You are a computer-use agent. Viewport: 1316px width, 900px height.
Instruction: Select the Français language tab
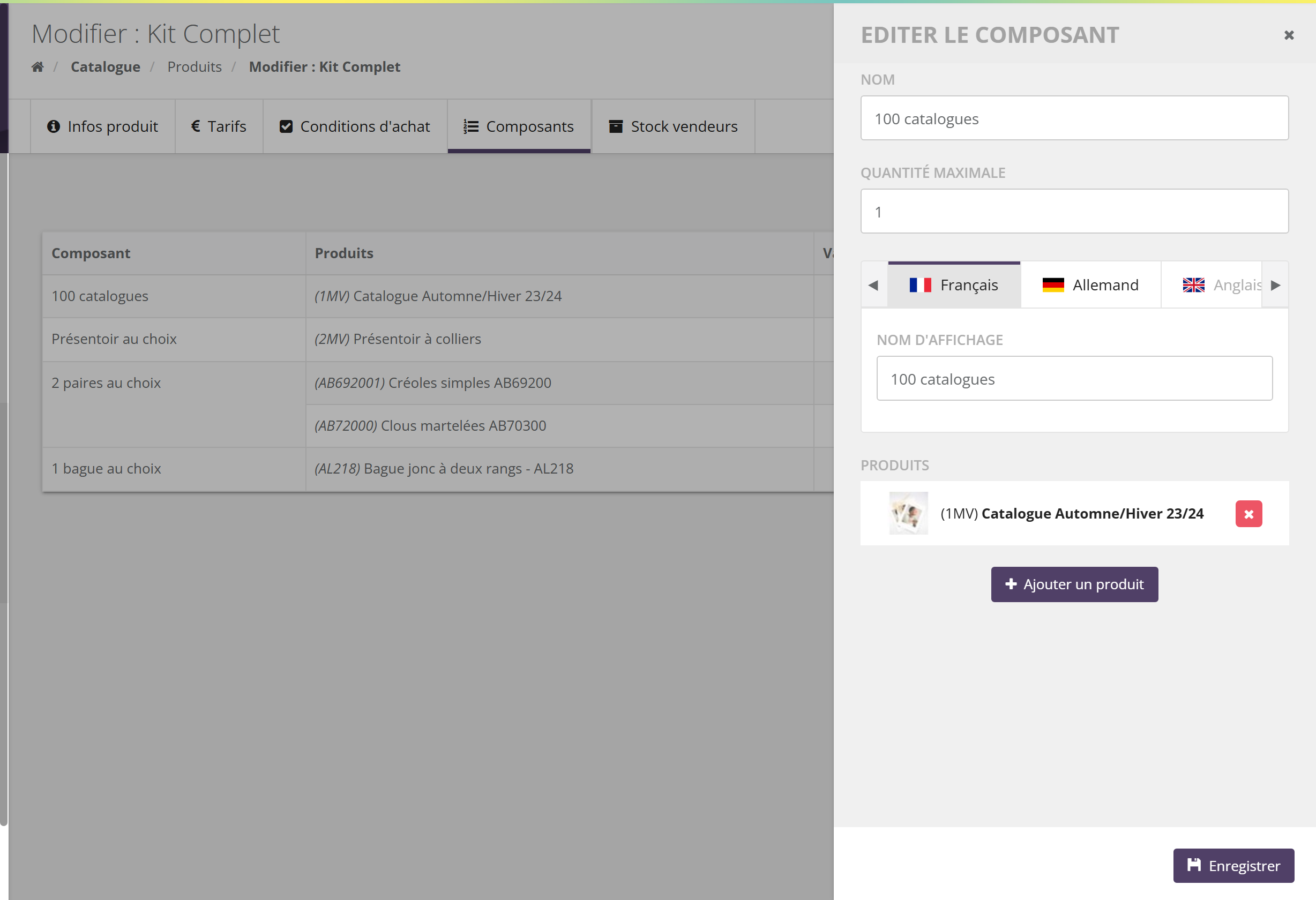click(x=954, y=286)
